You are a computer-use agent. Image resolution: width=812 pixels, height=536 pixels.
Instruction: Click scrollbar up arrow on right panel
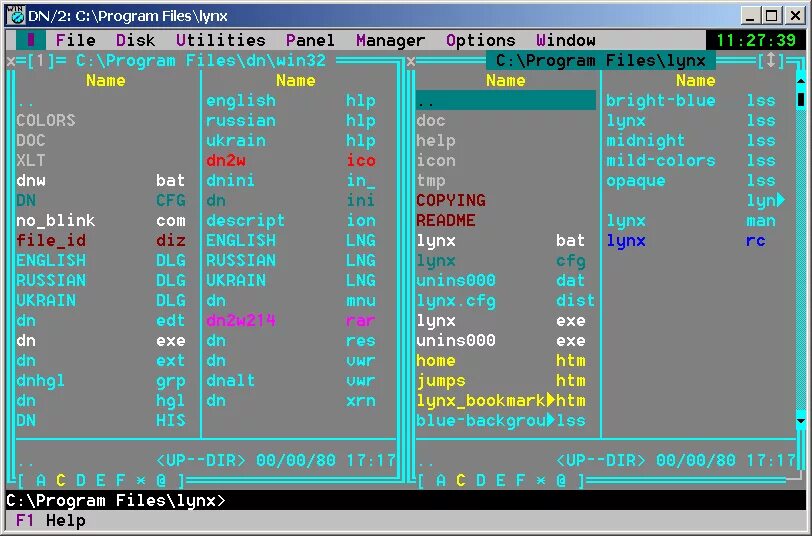point(801,81)
